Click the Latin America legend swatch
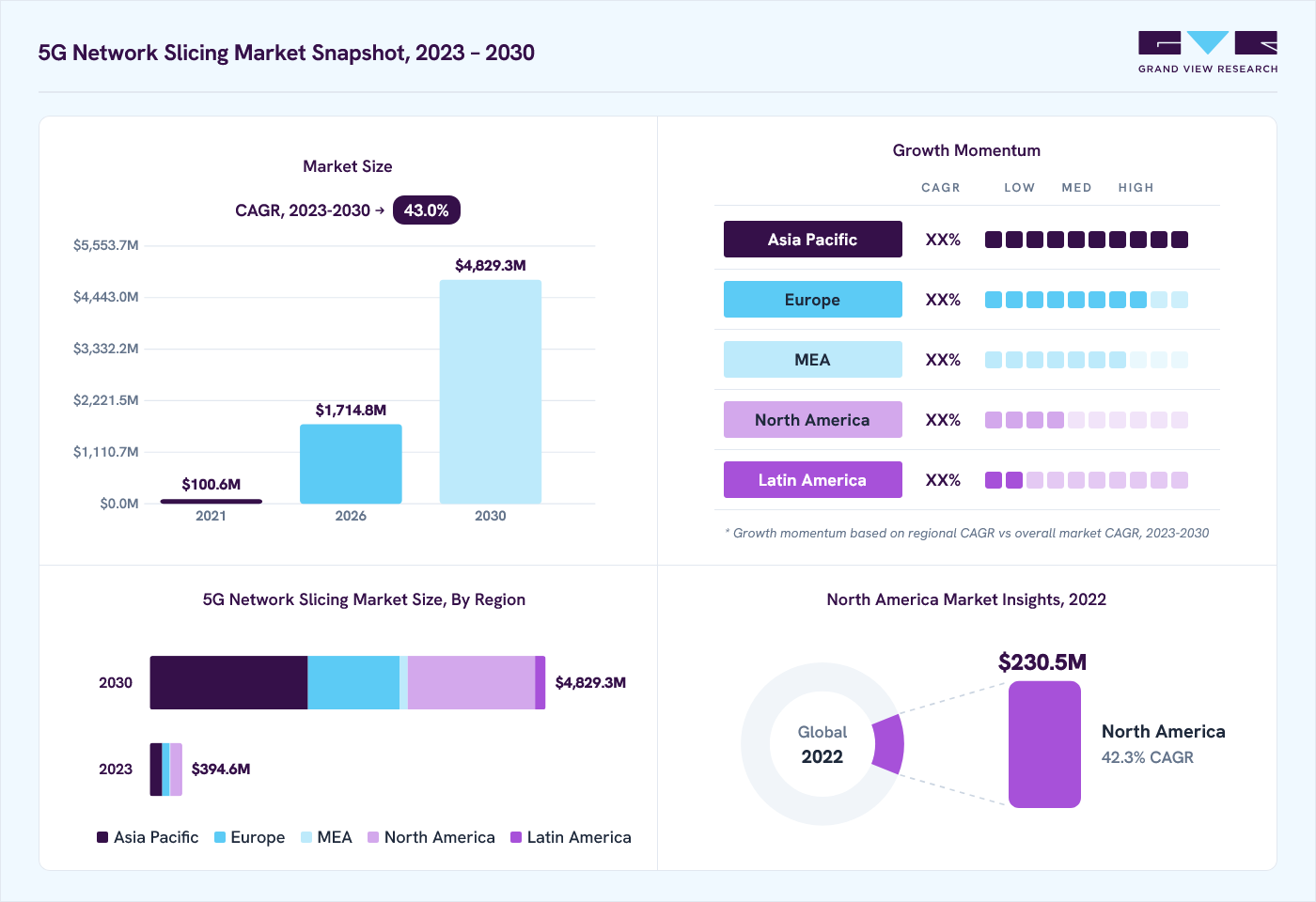 click(x=516, y=837)
